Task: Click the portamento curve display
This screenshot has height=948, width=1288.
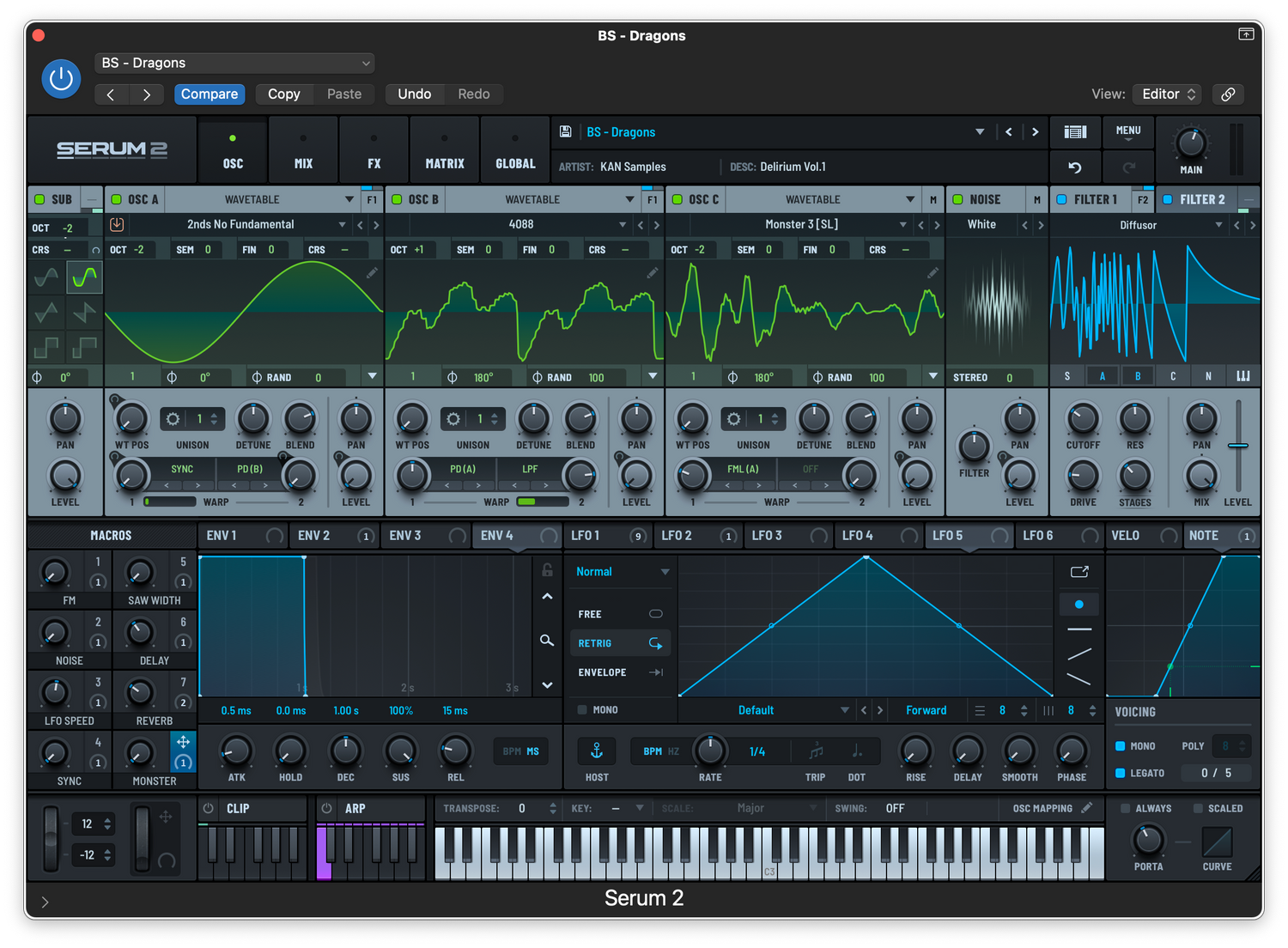Action: 1217,842
